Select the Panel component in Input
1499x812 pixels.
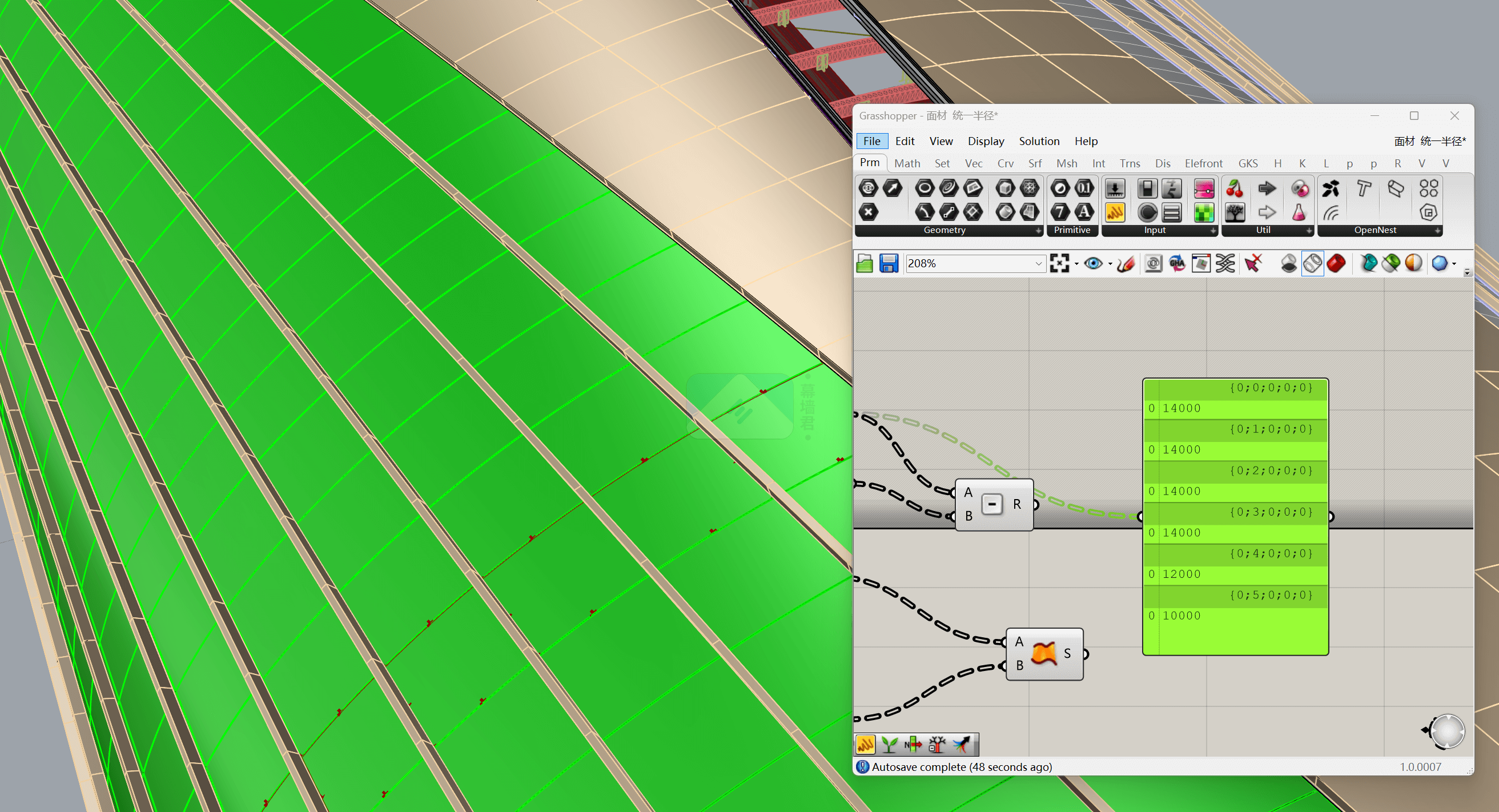pyautogui.click(x=1114, y=212)
